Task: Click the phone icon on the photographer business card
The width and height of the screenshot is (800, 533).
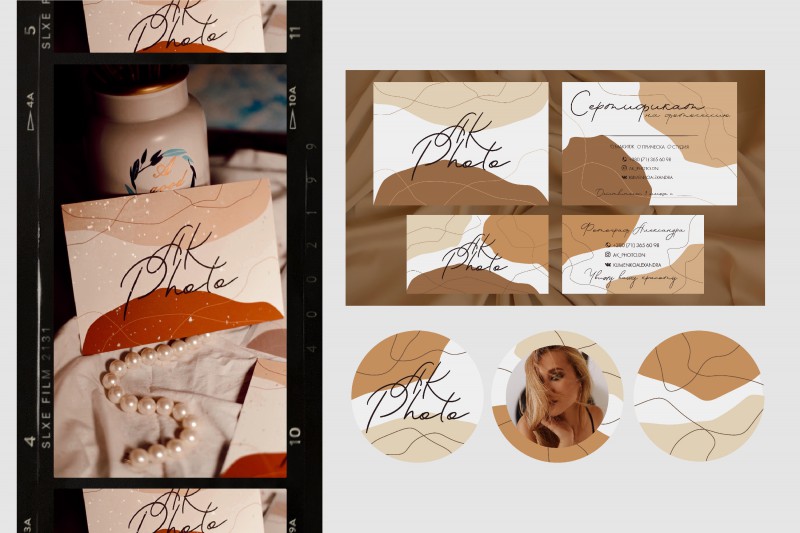Action: click(608, 245)
